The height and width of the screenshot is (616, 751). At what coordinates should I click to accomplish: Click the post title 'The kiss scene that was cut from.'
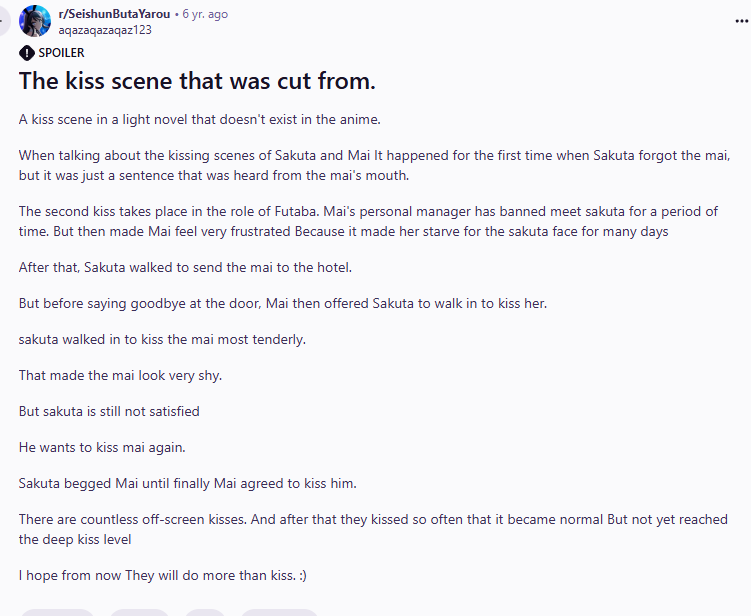coord(197,80)
